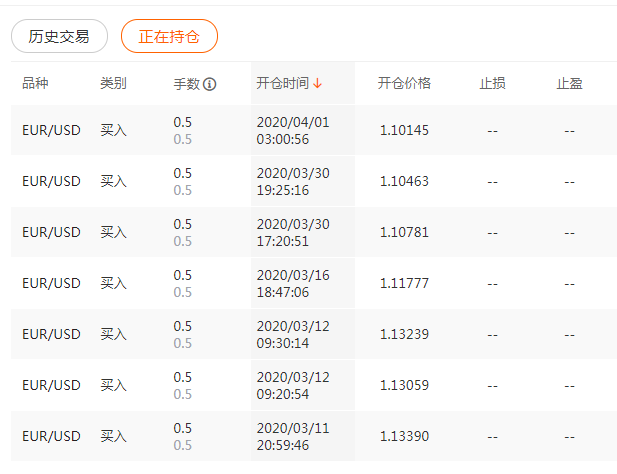Screen dimensions: 617x474
Task: Click the lot size in the 1.13239 row
Action: point(183,335)
